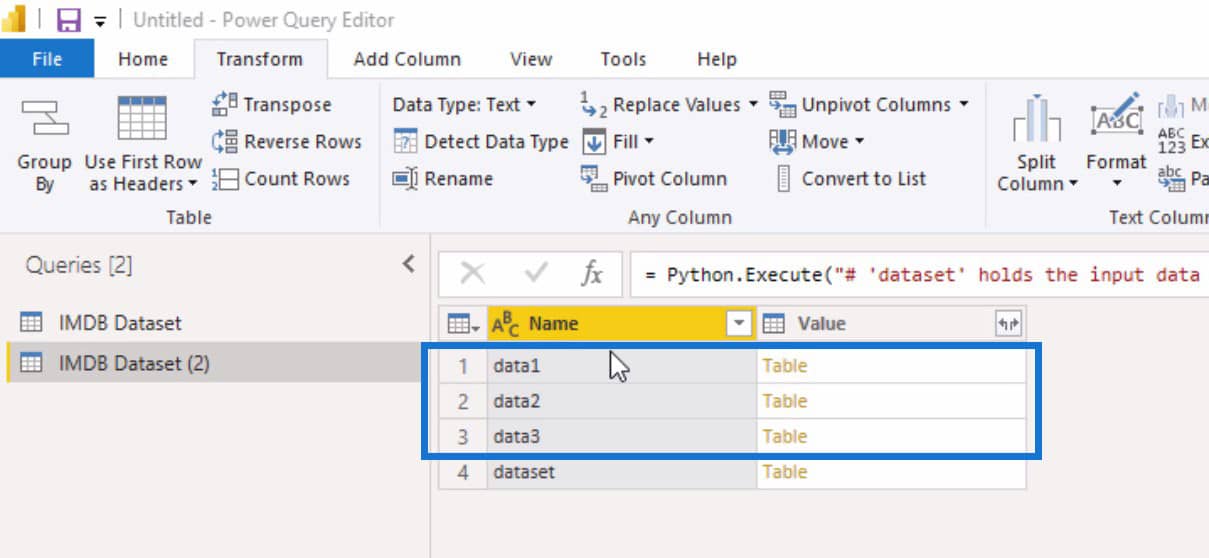Select the dataset name cell

point(622,471)
